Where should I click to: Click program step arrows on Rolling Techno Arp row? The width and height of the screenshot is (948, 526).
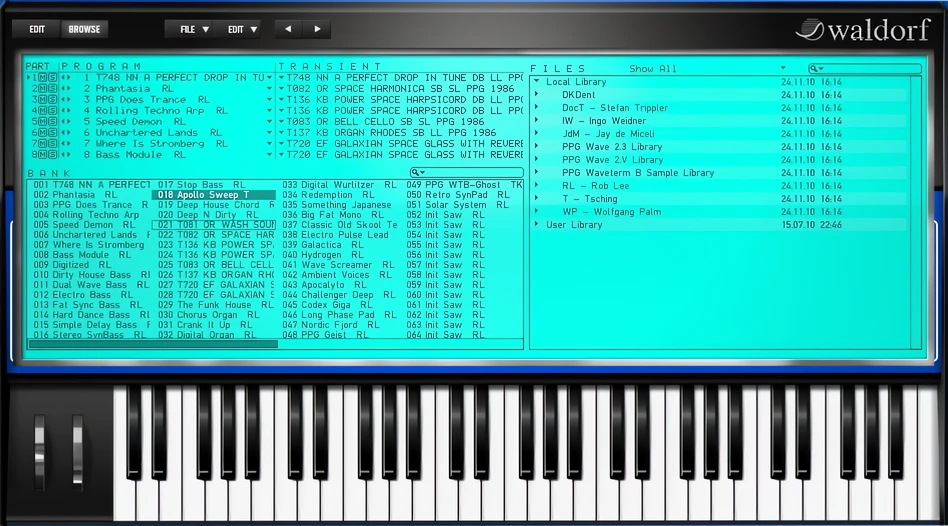(65, 111)
